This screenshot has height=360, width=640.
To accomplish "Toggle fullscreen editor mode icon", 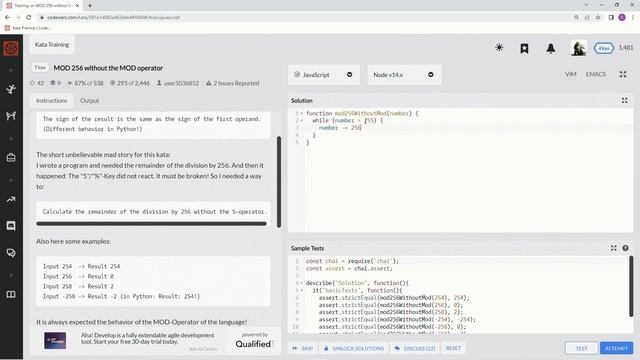I will pos(623,74).
